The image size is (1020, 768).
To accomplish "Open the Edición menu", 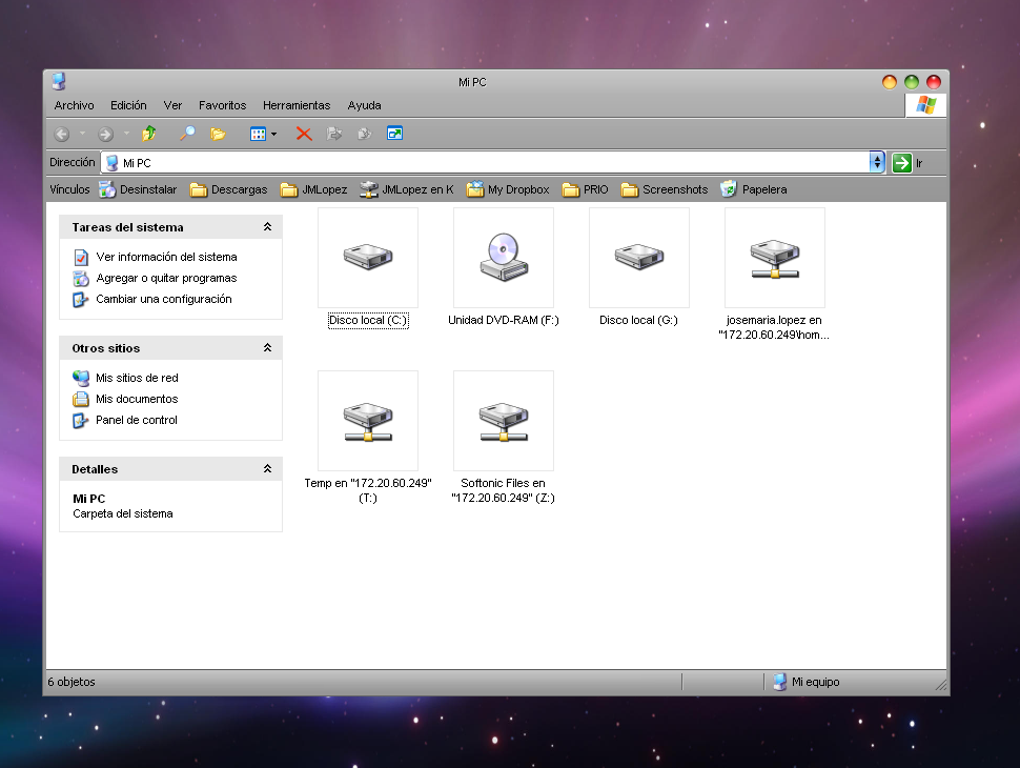I will tap(128, 105).
